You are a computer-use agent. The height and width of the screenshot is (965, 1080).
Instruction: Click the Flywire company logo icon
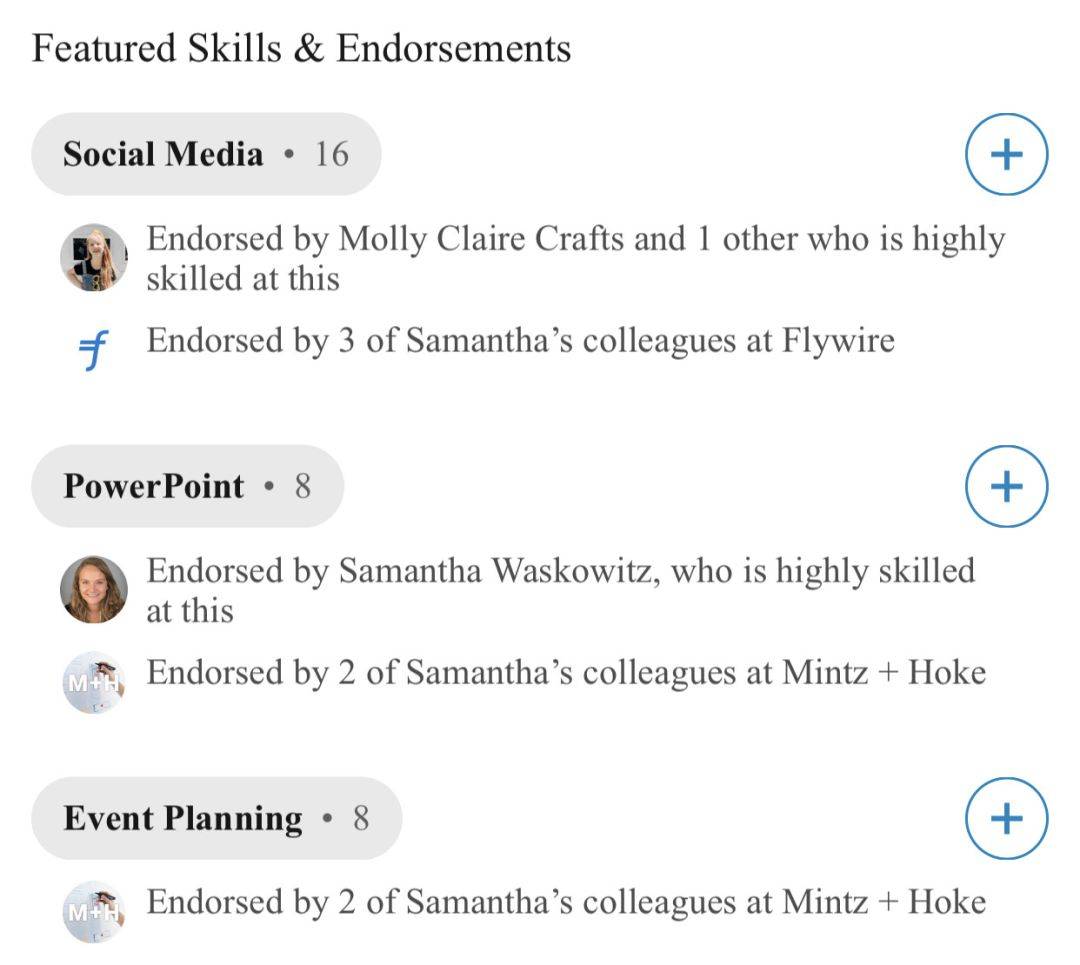(x=94, y=350)
